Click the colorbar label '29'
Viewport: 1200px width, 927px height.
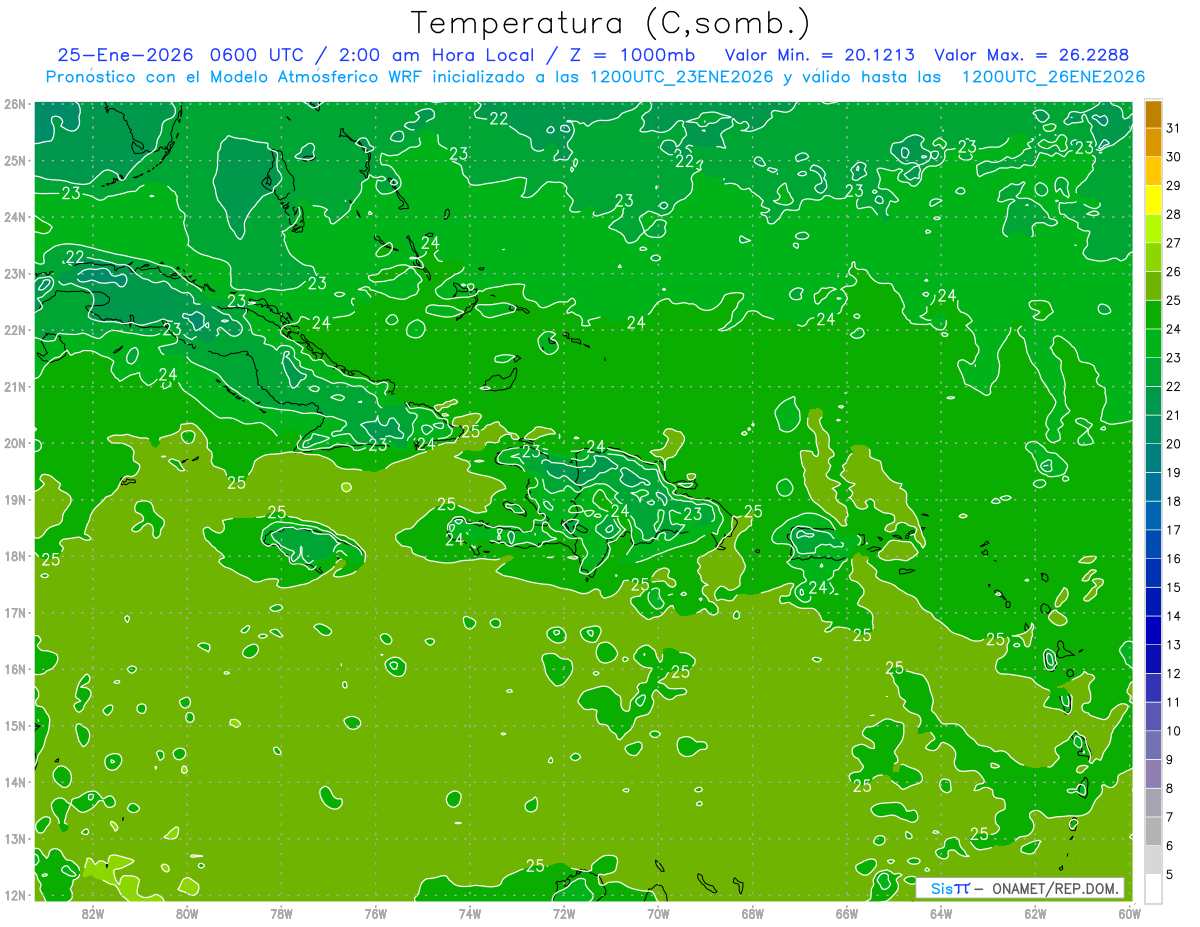1173,185
